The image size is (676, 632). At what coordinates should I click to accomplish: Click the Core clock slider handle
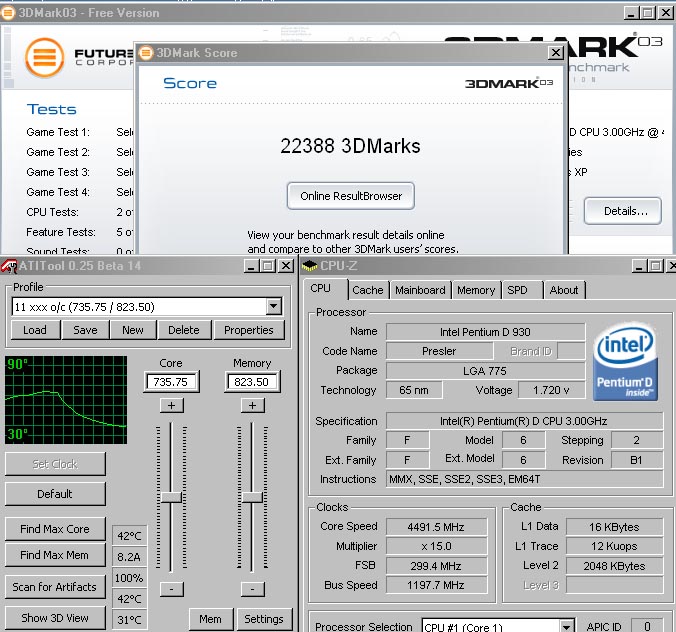click(x=171, y=497)
